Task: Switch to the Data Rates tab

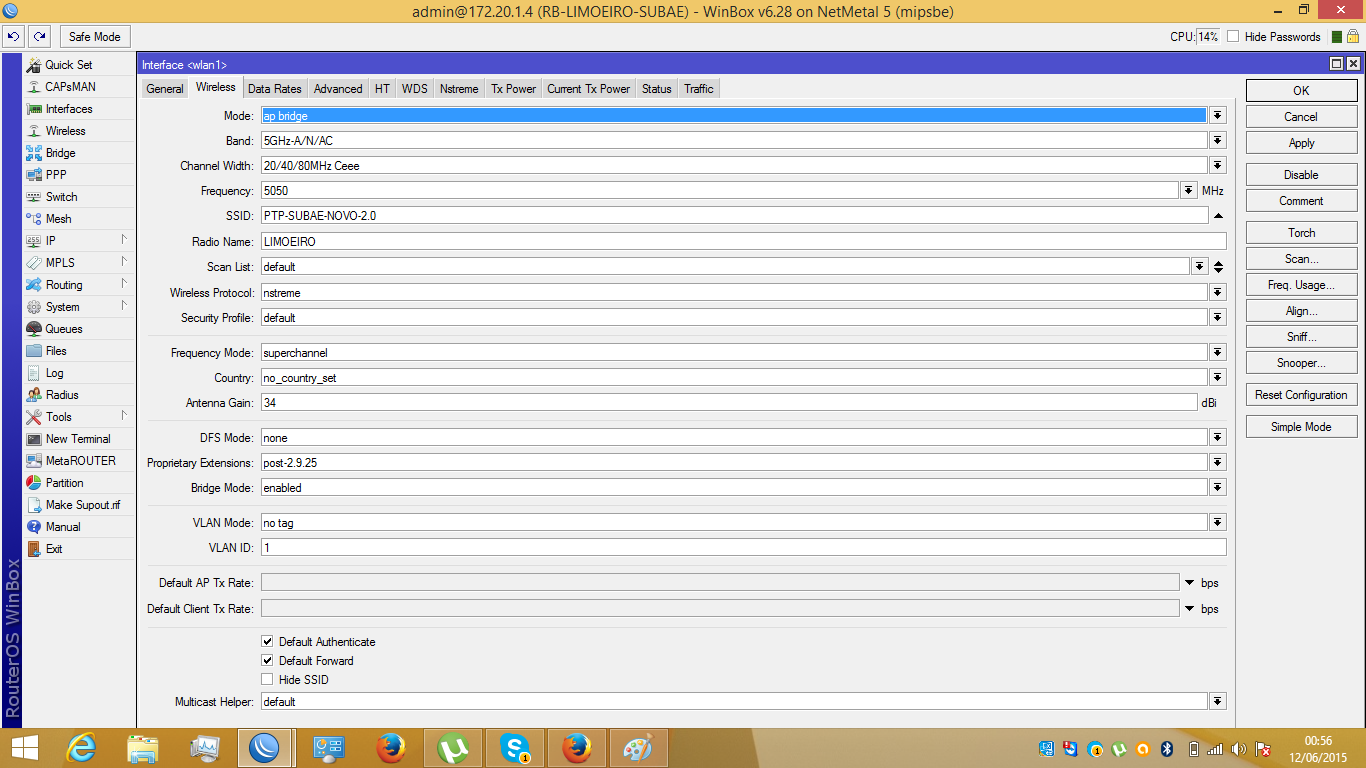Action: click(x=275, y=89)
